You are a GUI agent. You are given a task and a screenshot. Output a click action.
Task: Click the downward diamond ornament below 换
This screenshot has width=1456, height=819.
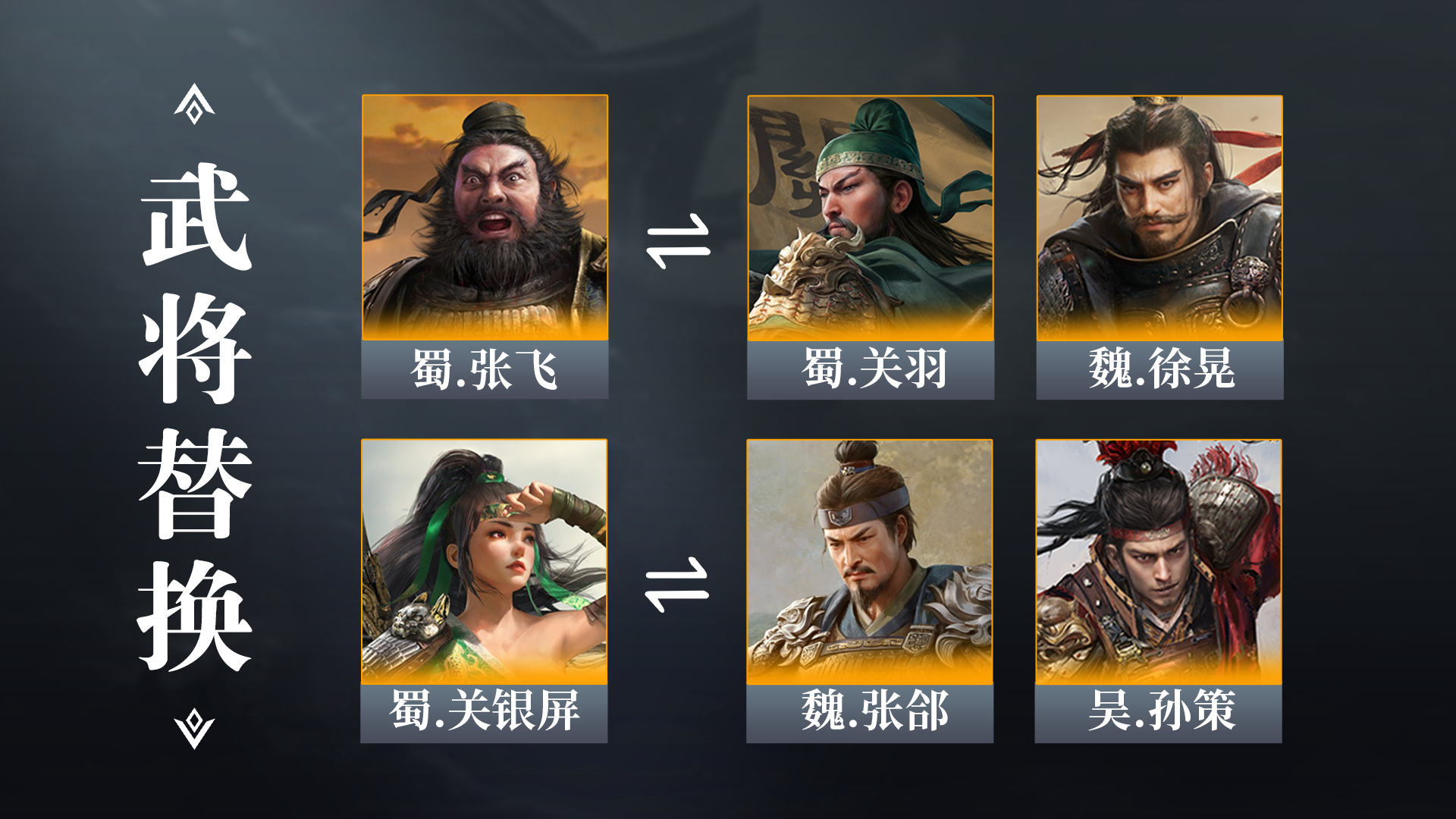click(x=194, y=729)
